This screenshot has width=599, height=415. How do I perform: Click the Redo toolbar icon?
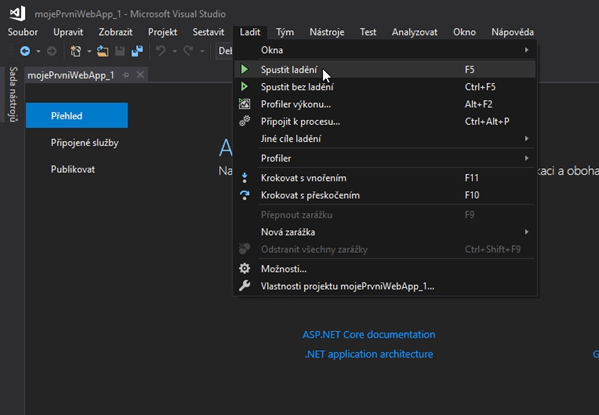coord(188,51)
